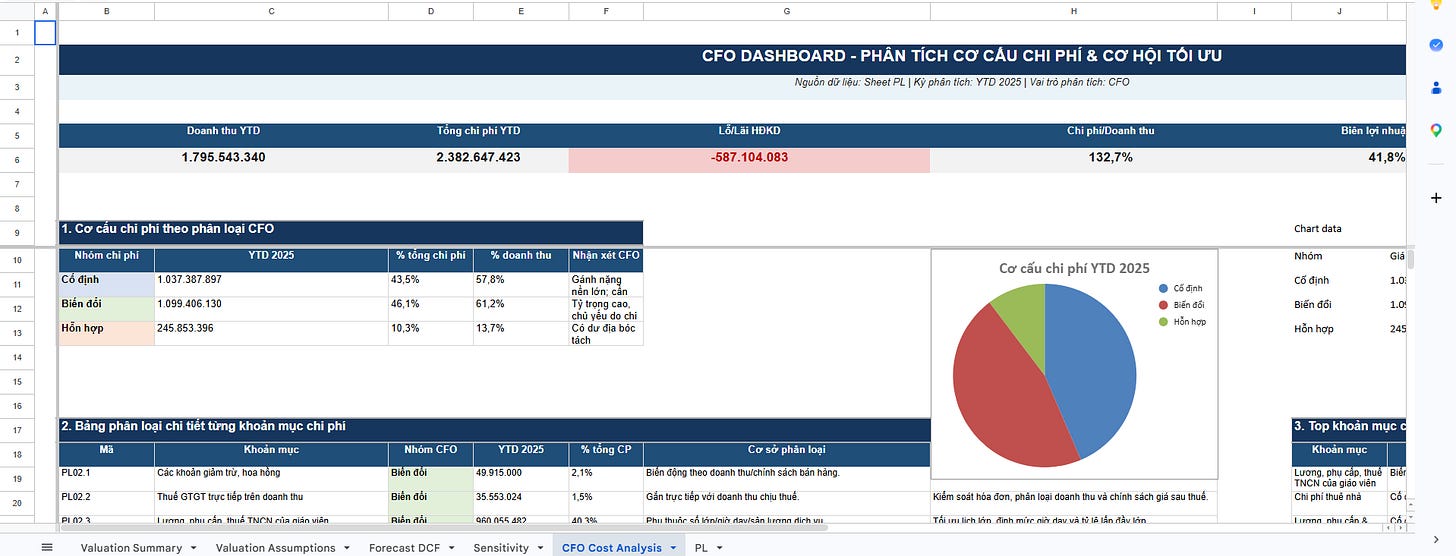Click Chart data label cell
Viewport: 1456px width, 556px height.
coord(1318,229)
